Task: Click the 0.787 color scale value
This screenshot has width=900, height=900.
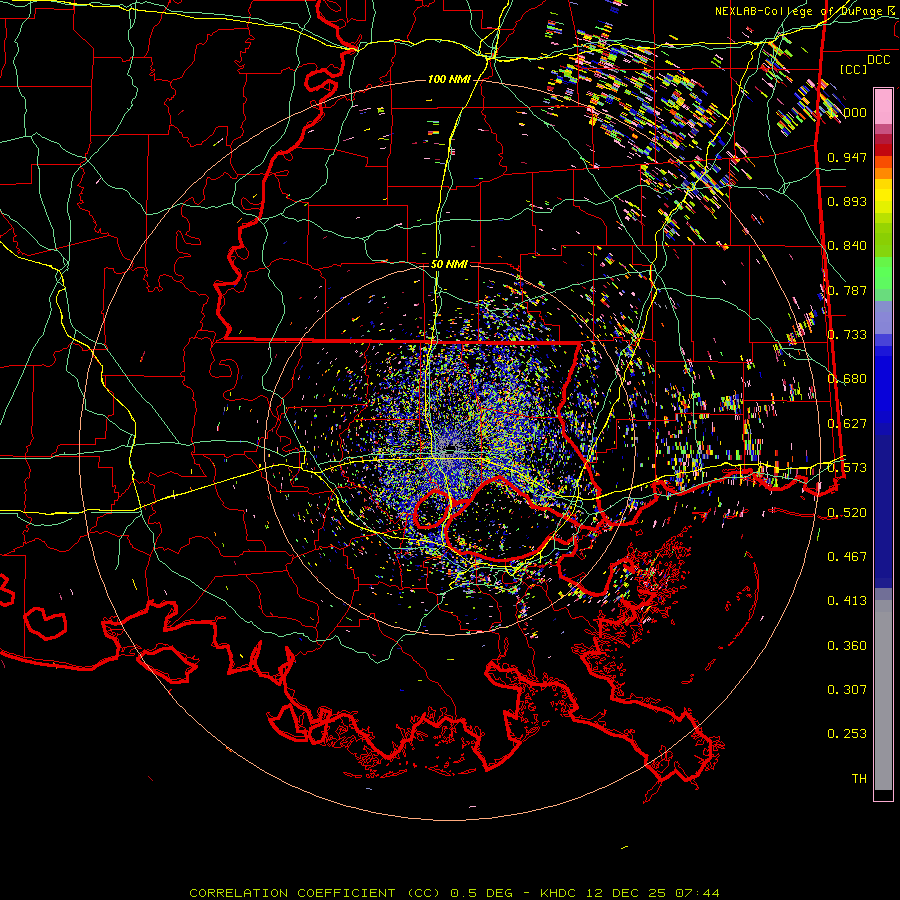Action: tap(847, 290)
